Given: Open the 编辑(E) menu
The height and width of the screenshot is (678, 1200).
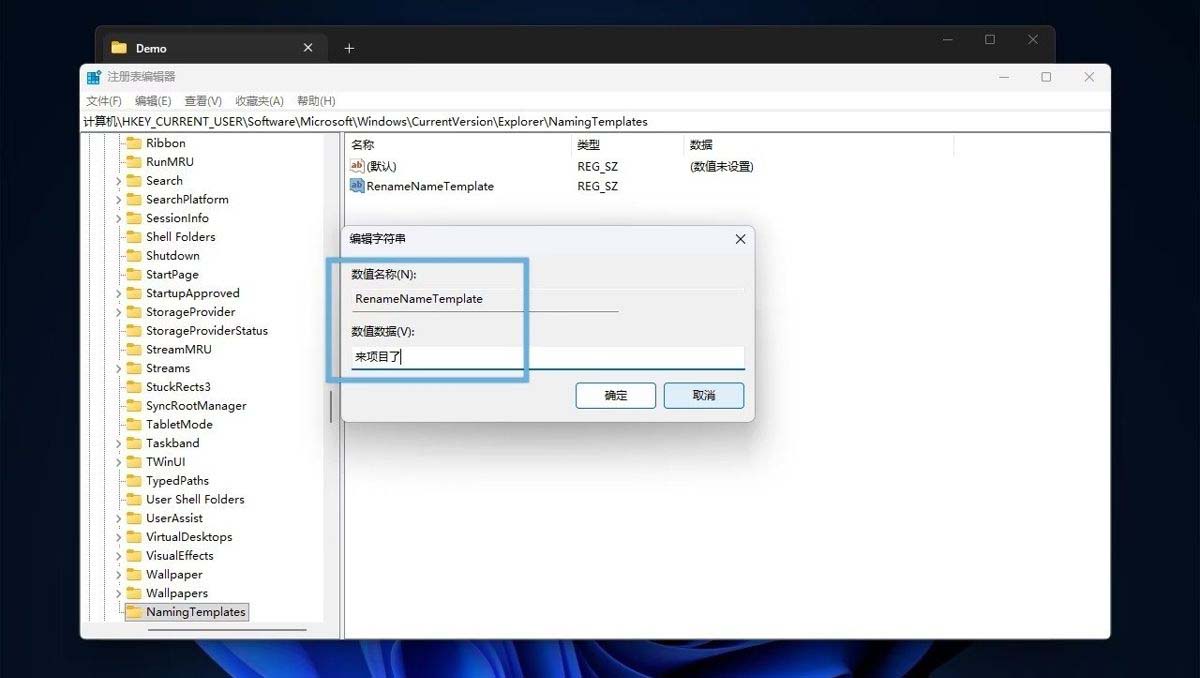Looking at the screenshot, I should pyautogui.click(x=153, y=101).
